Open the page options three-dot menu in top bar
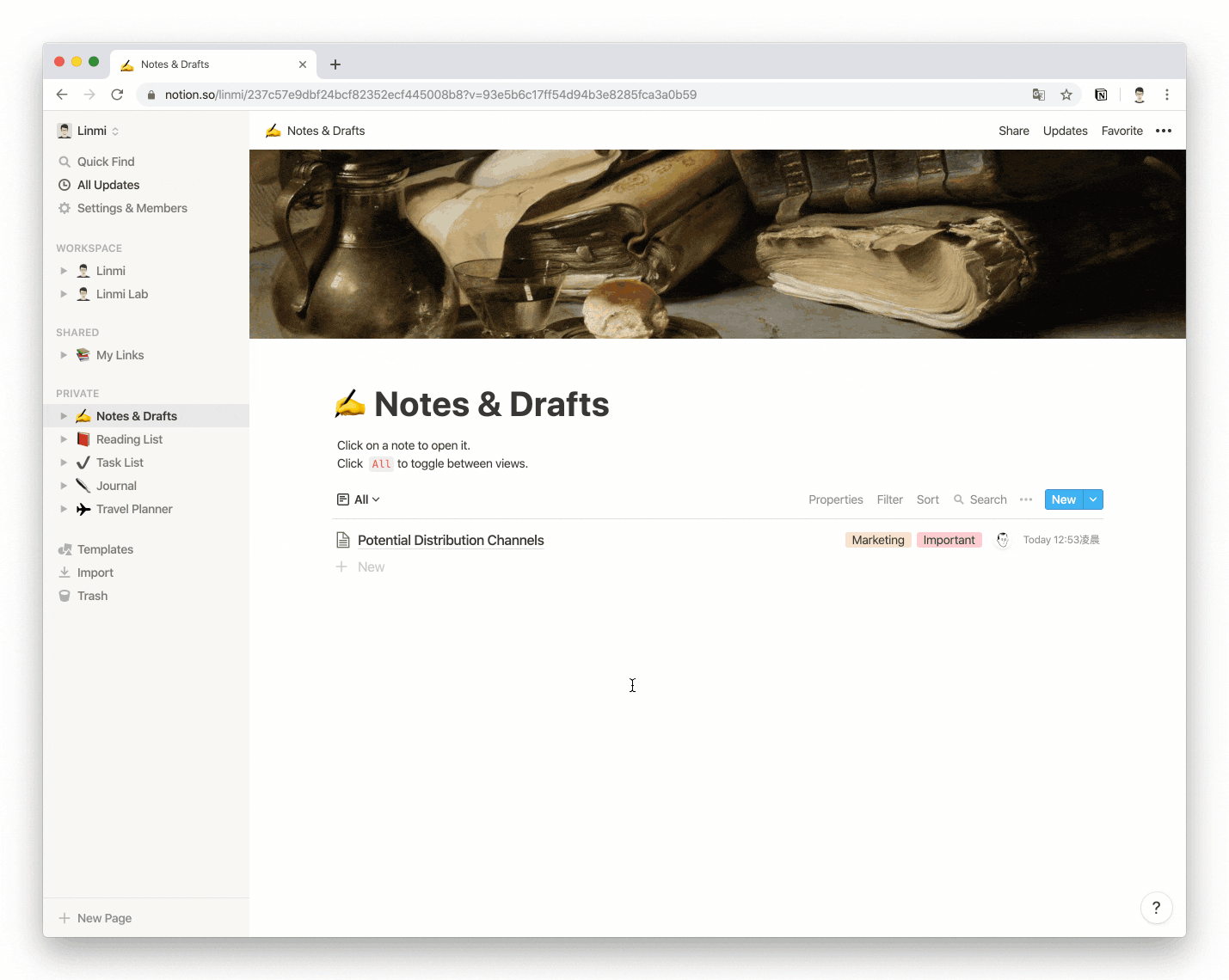 1164,131
